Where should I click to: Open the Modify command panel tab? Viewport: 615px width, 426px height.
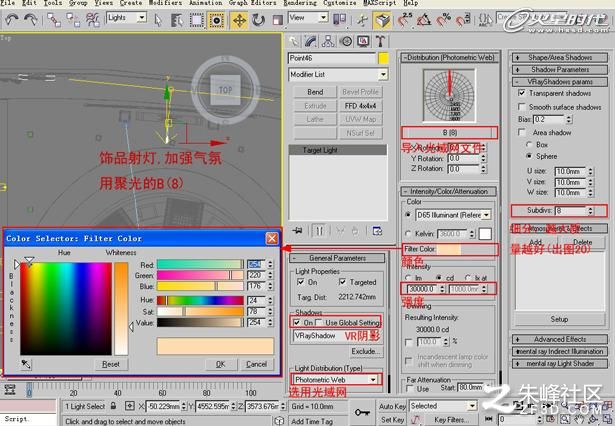coord(311,41)
